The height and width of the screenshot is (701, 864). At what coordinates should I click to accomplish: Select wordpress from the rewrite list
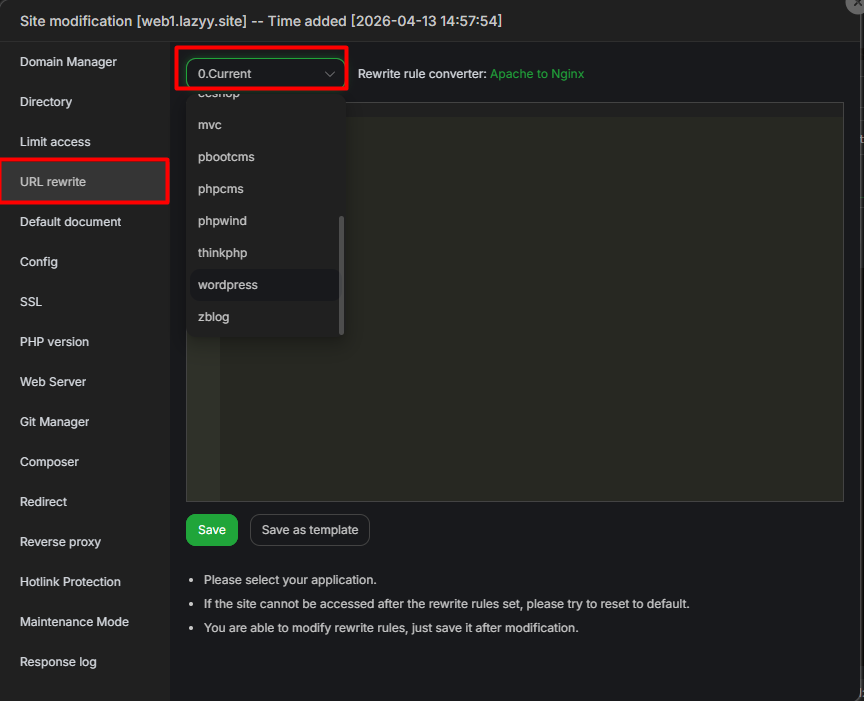(228, 285)
